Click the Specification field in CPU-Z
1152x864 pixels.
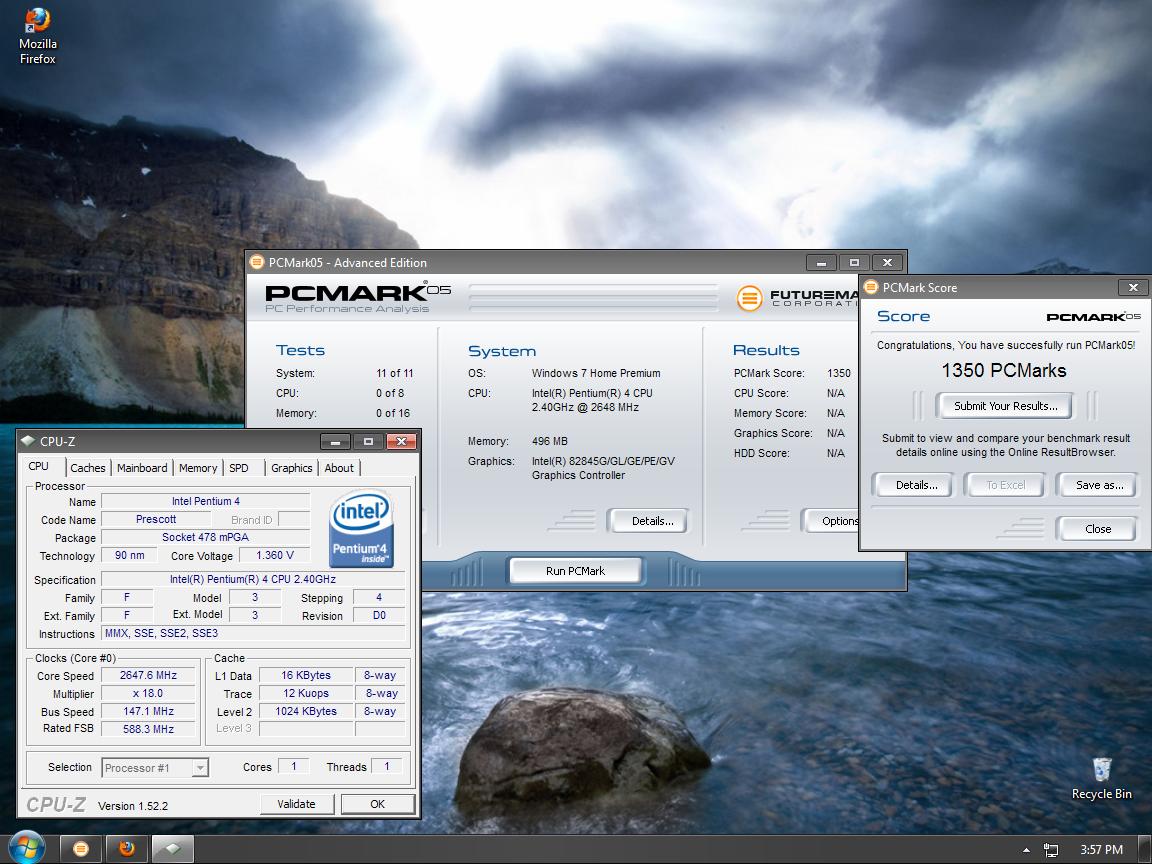[x=253, y=579]
